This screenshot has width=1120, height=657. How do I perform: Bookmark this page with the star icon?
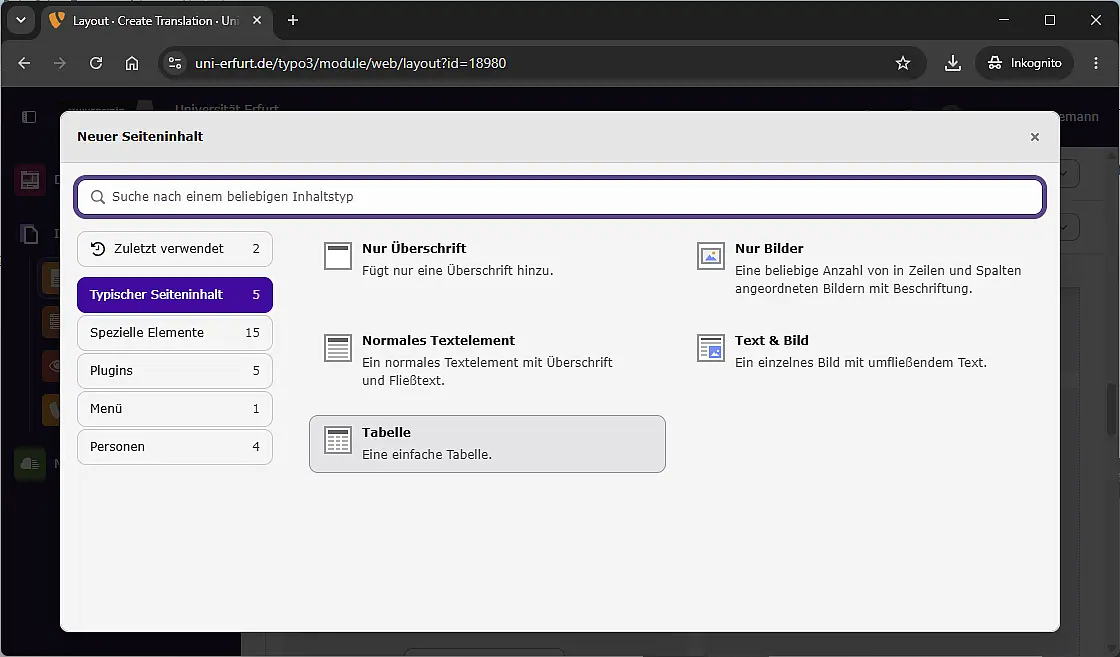[903, 63]
